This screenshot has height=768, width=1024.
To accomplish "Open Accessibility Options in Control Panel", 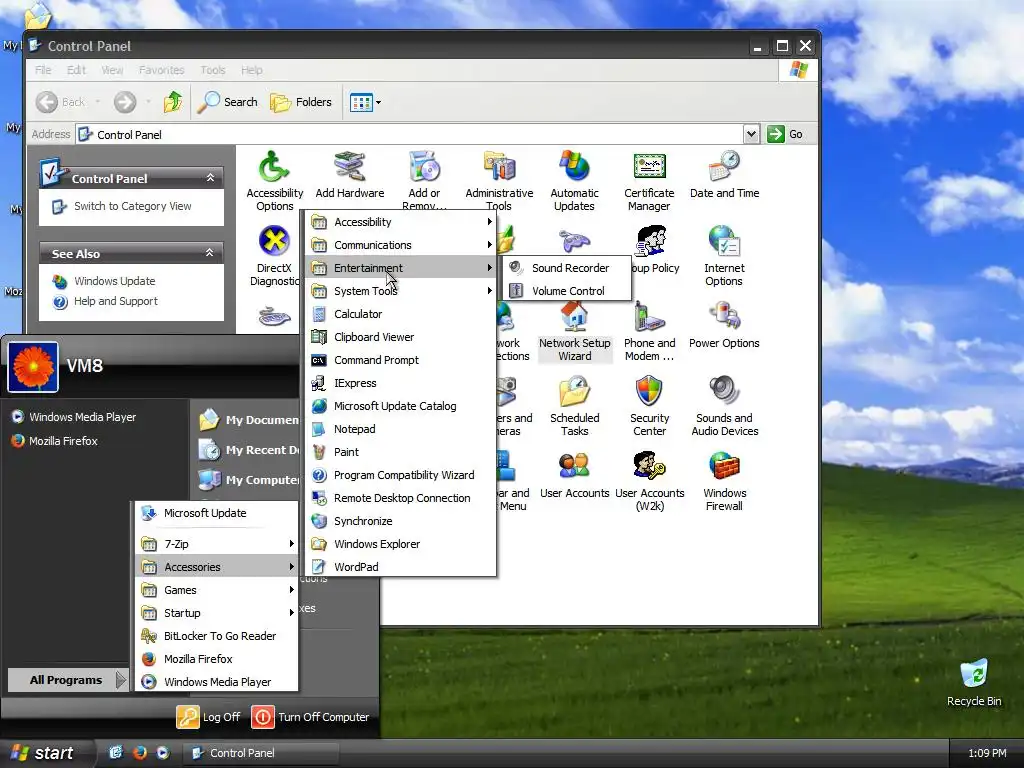I will pos(274,181).
